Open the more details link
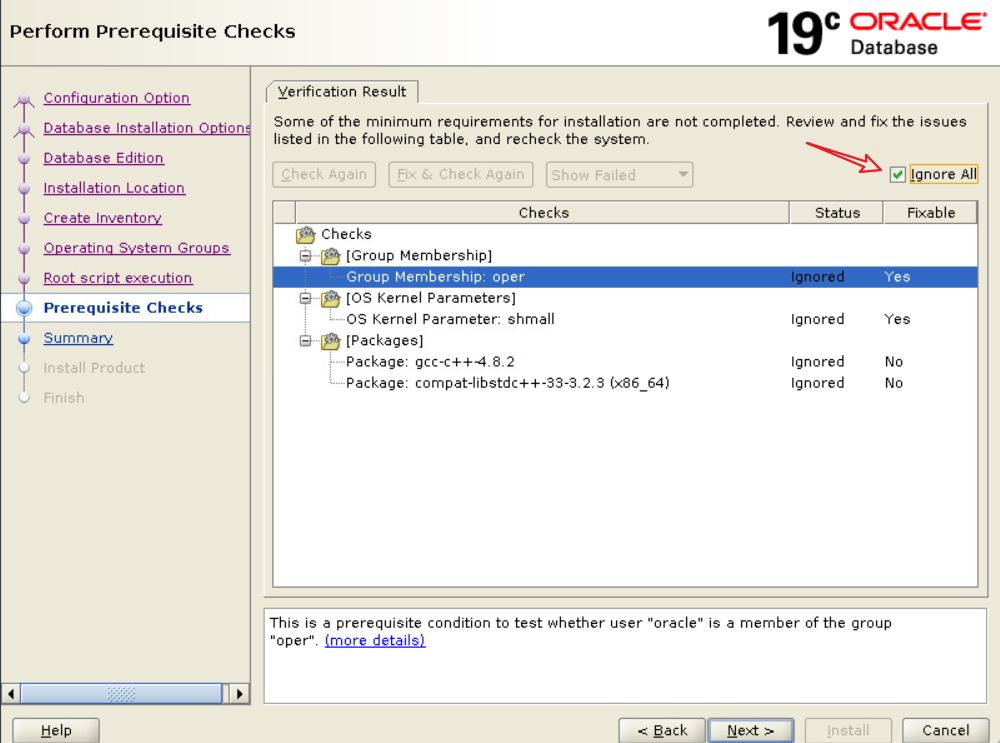Image resolution: width=1000 pixels, height=743 pixels. [x=375, y=640]
